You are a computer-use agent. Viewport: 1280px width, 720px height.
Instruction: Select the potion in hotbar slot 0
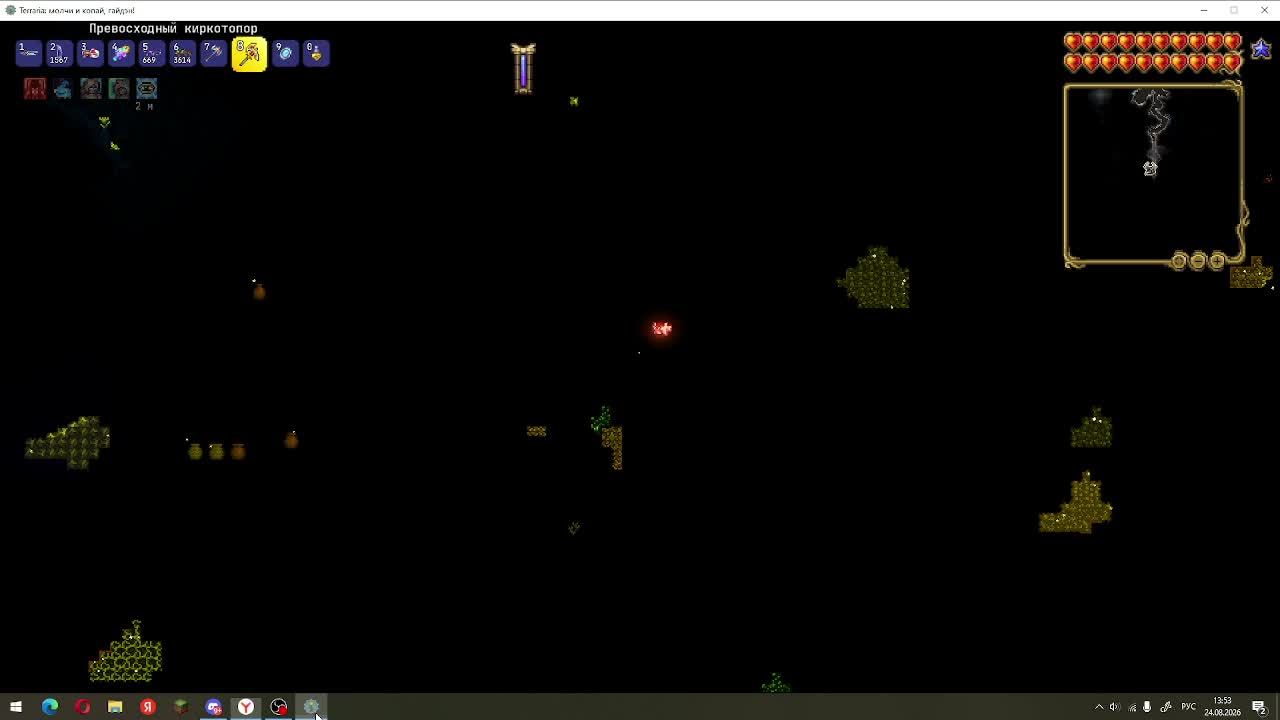[316, 52]
